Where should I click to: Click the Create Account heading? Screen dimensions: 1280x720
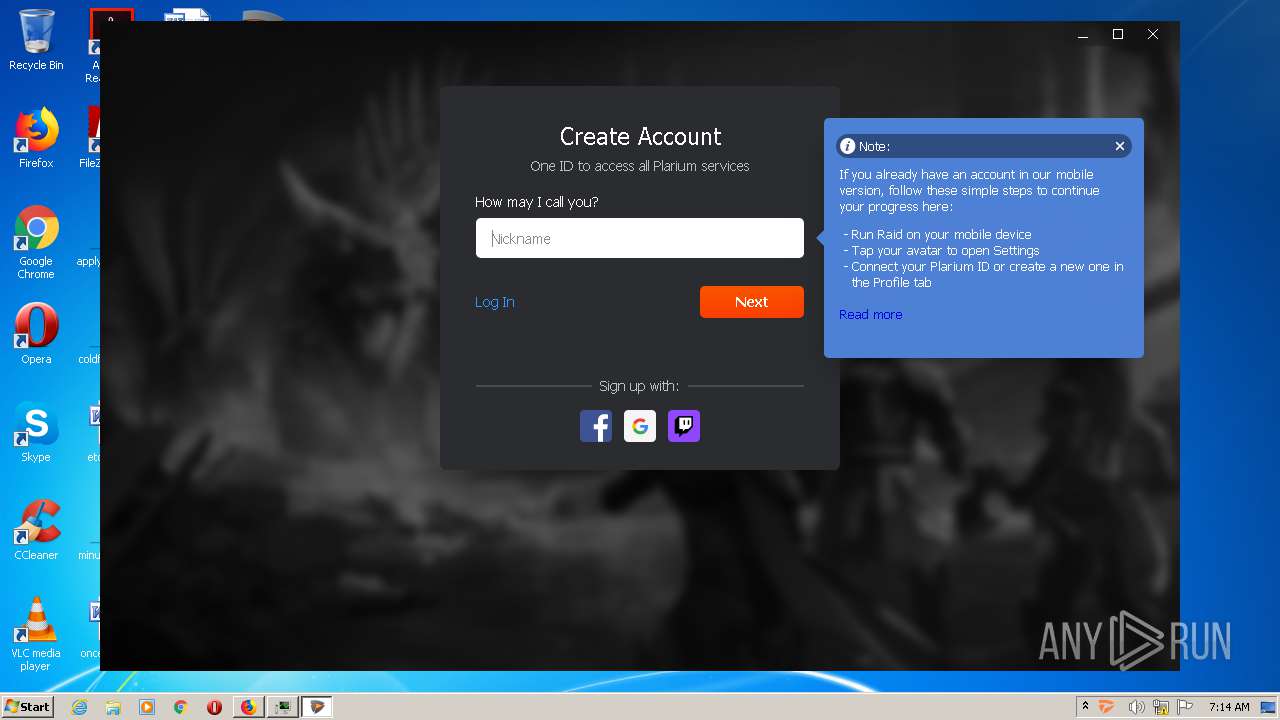(641, 136)
